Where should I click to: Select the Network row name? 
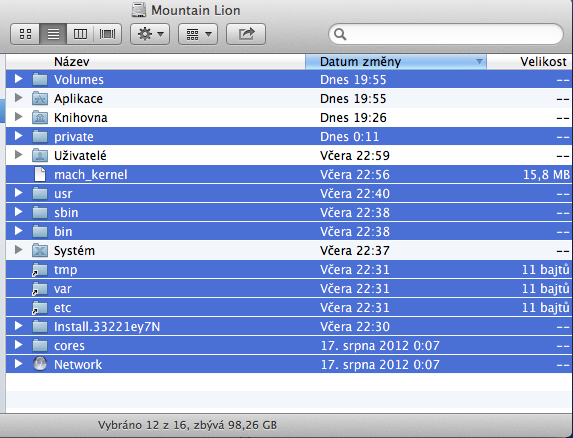tap(78, 365)
